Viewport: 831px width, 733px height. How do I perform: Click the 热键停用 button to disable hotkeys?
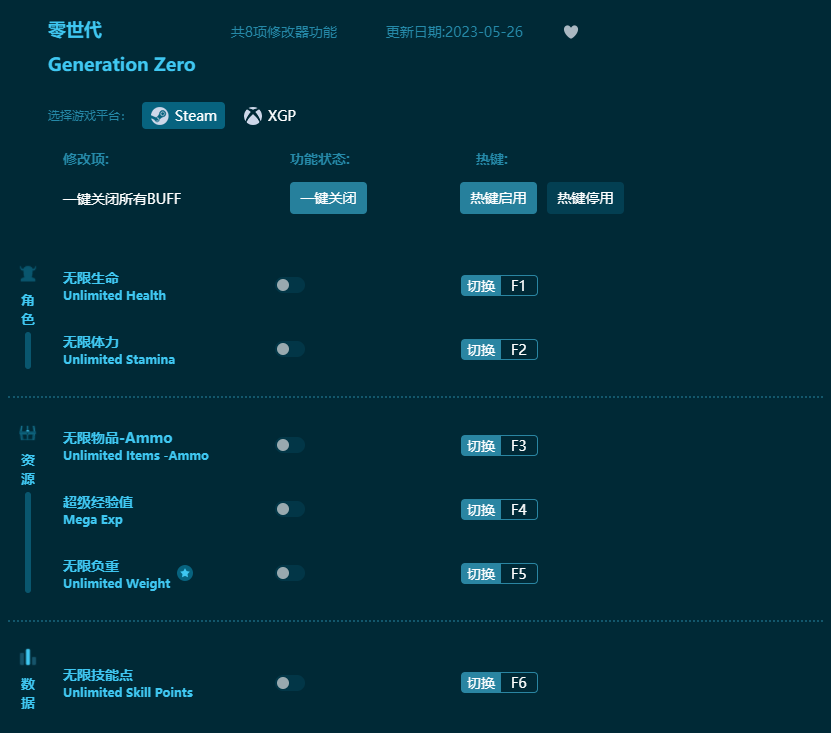point(585,198)
